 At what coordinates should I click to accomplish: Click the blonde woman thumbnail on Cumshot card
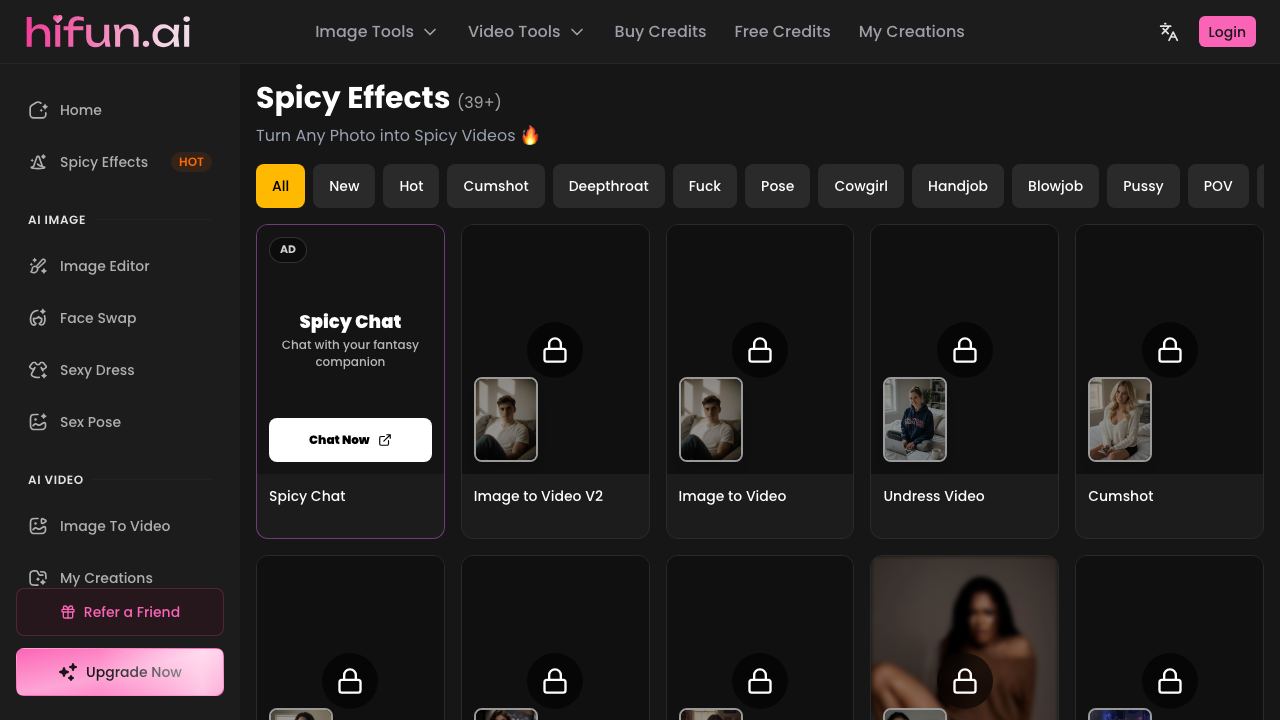1120,419
